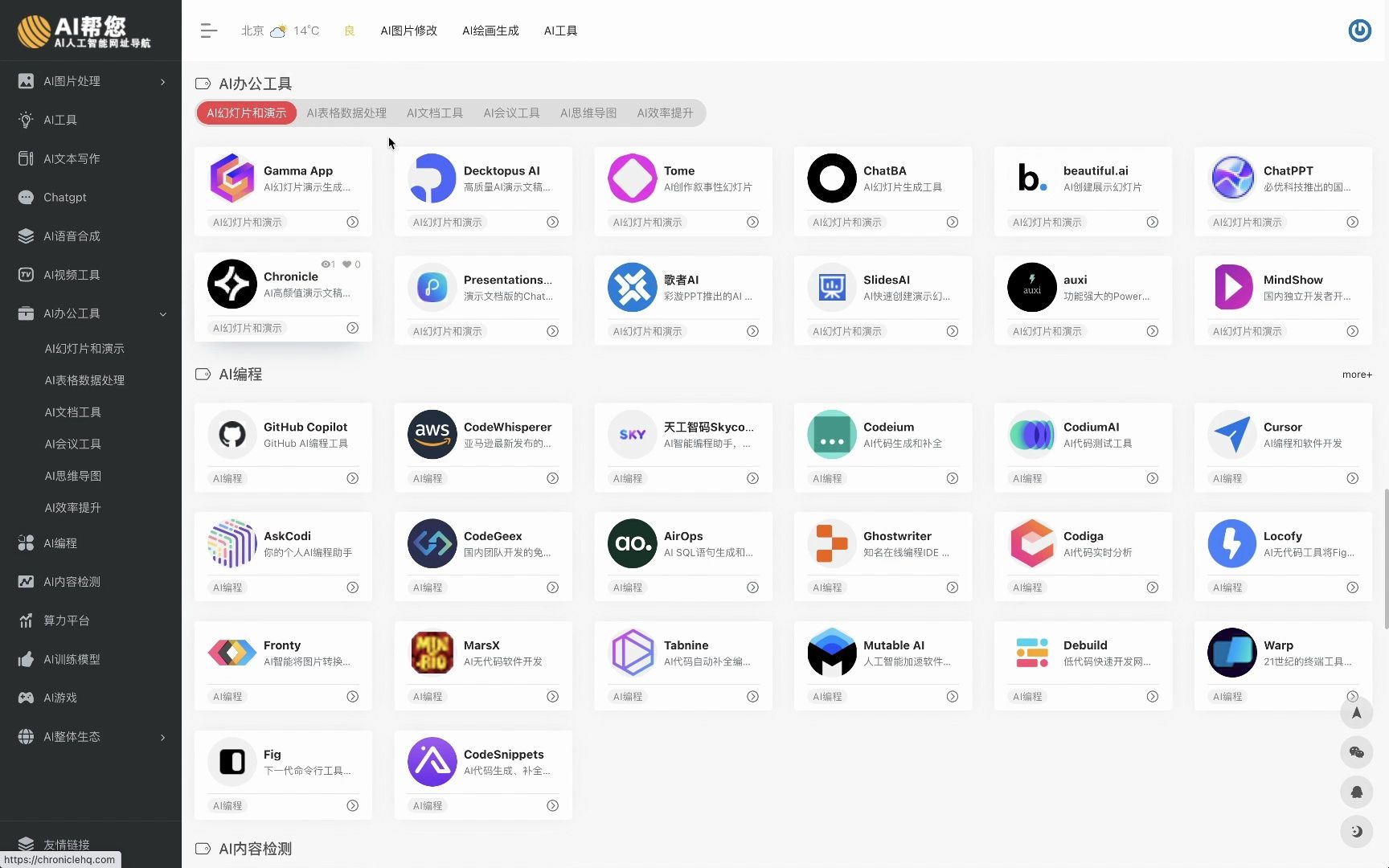Click the bell notification floating icon
Image resolution: width=1389 pixels, height=868 pixels.
pyautogui.click(x=1356, y=792)
